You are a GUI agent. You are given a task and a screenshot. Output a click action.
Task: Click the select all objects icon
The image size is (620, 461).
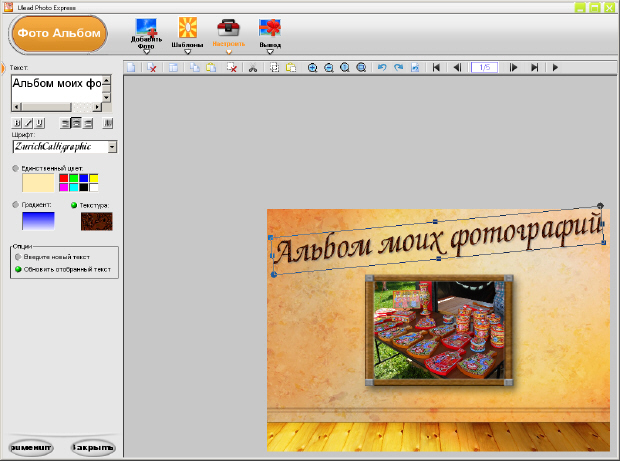[x=274, y=68]
